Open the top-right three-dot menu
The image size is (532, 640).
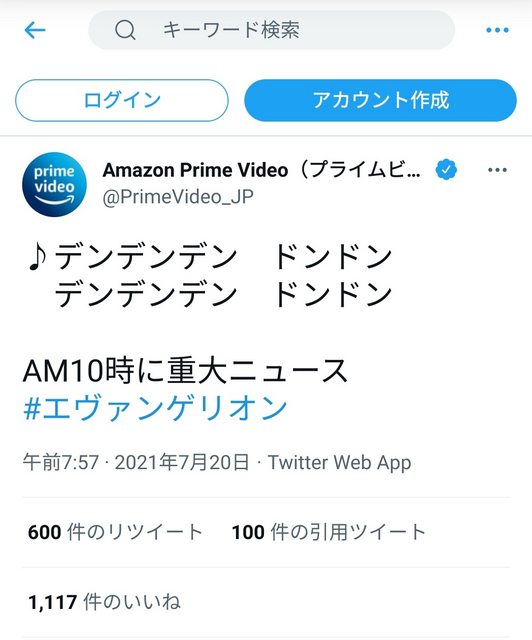[497, 30]
